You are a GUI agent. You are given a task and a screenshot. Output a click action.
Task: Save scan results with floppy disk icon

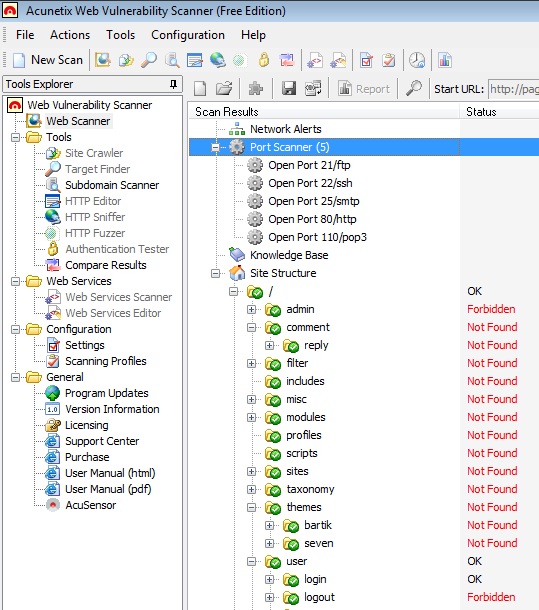coord(289,89)
